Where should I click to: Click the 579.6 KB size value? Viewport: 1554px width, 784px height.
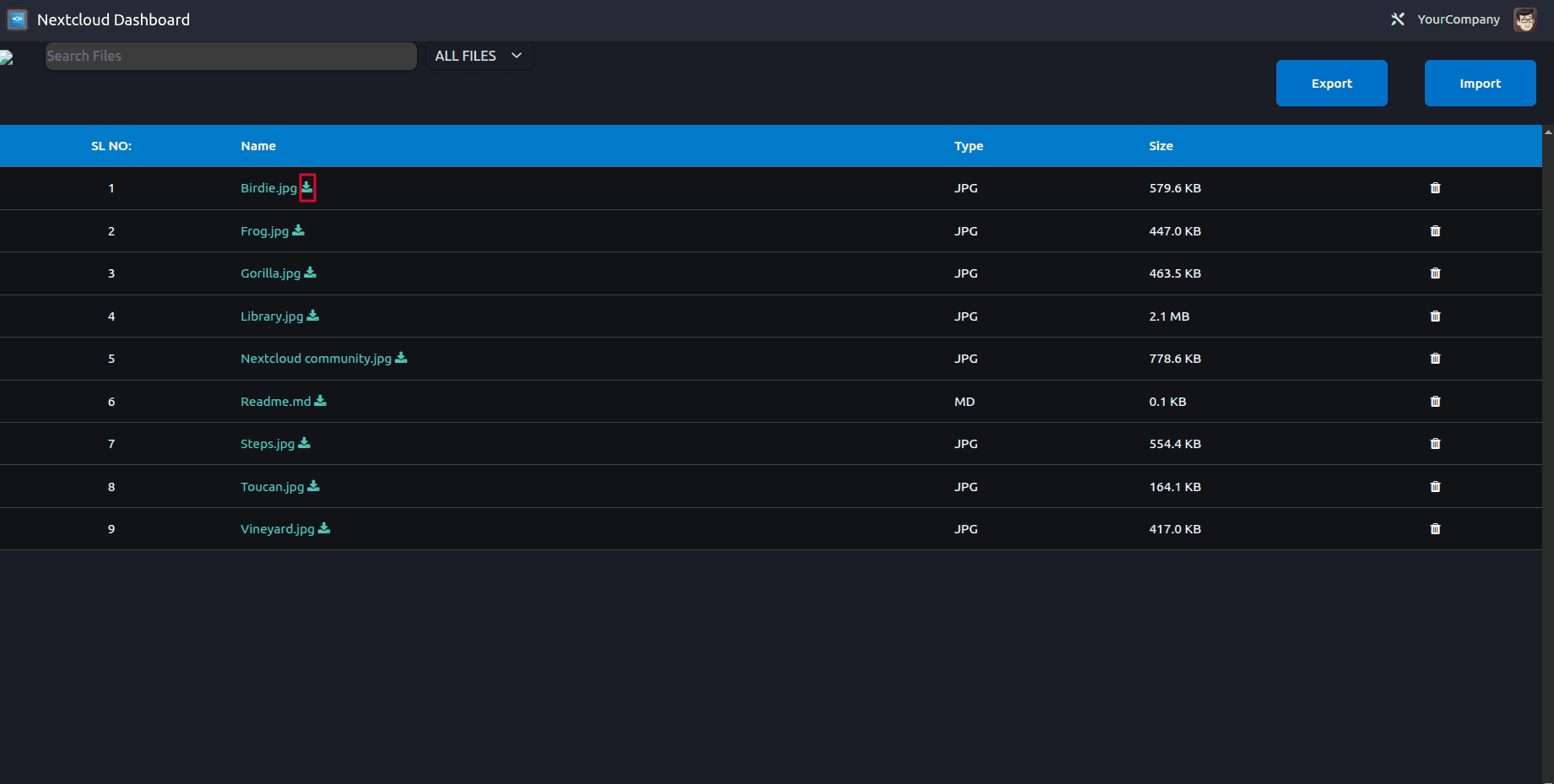[1174, 188]
